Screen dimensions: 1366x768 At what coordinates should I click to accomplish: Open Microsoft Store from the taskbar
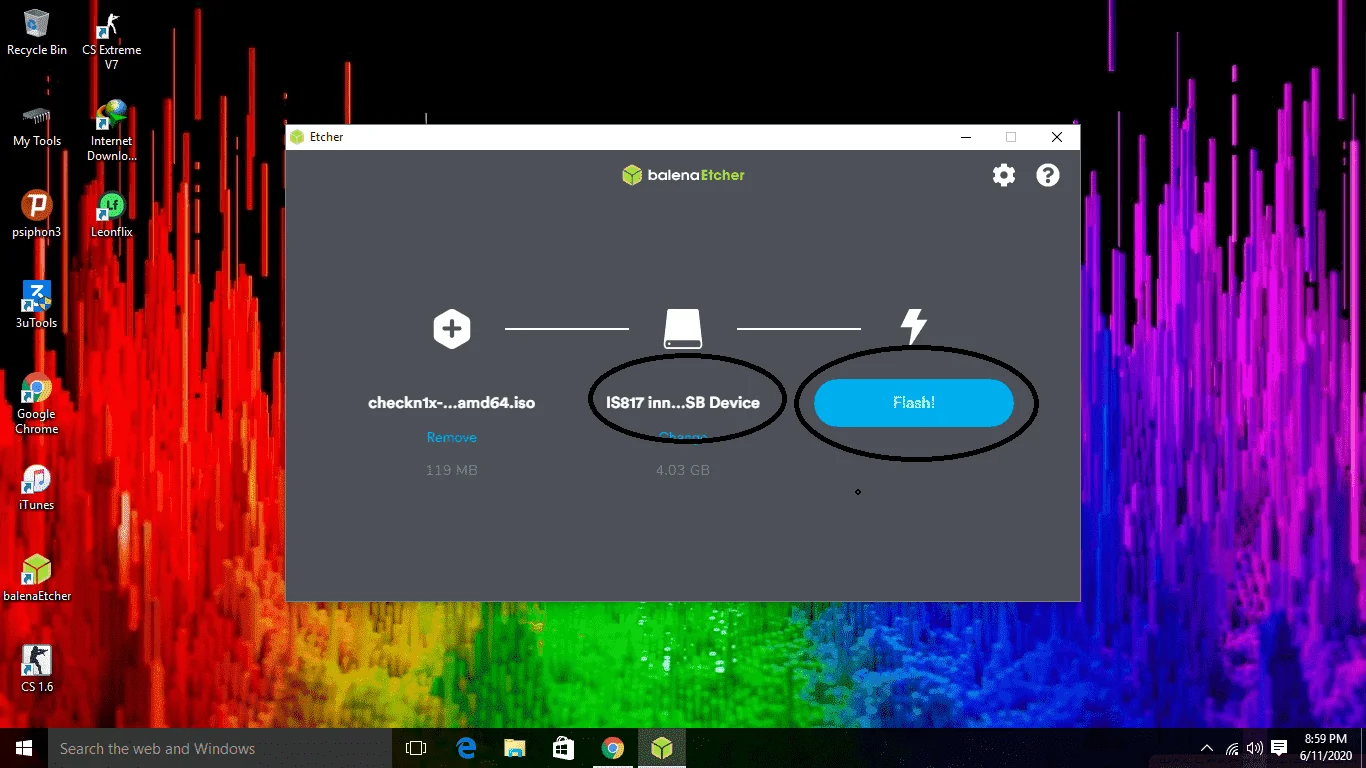[x=564, y=748]
